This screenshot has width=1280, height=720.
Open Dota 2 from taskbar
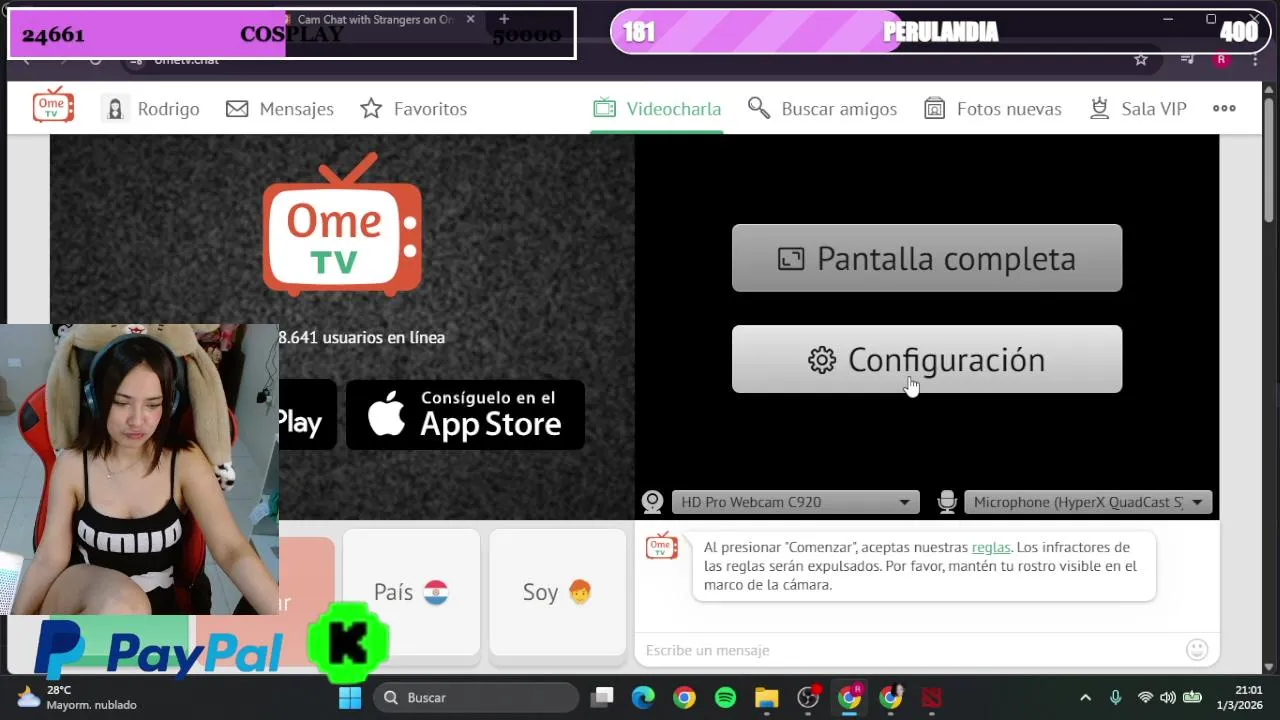pos(931,697)
